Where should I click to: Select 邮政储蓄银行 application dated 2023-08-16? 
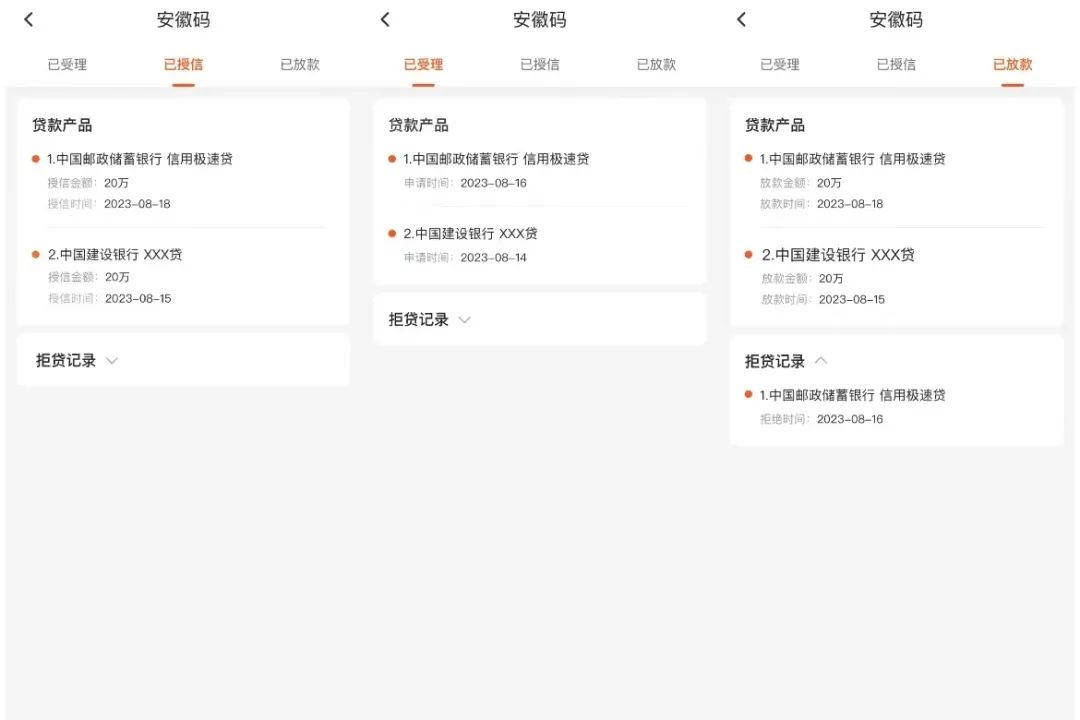(496, 159)
